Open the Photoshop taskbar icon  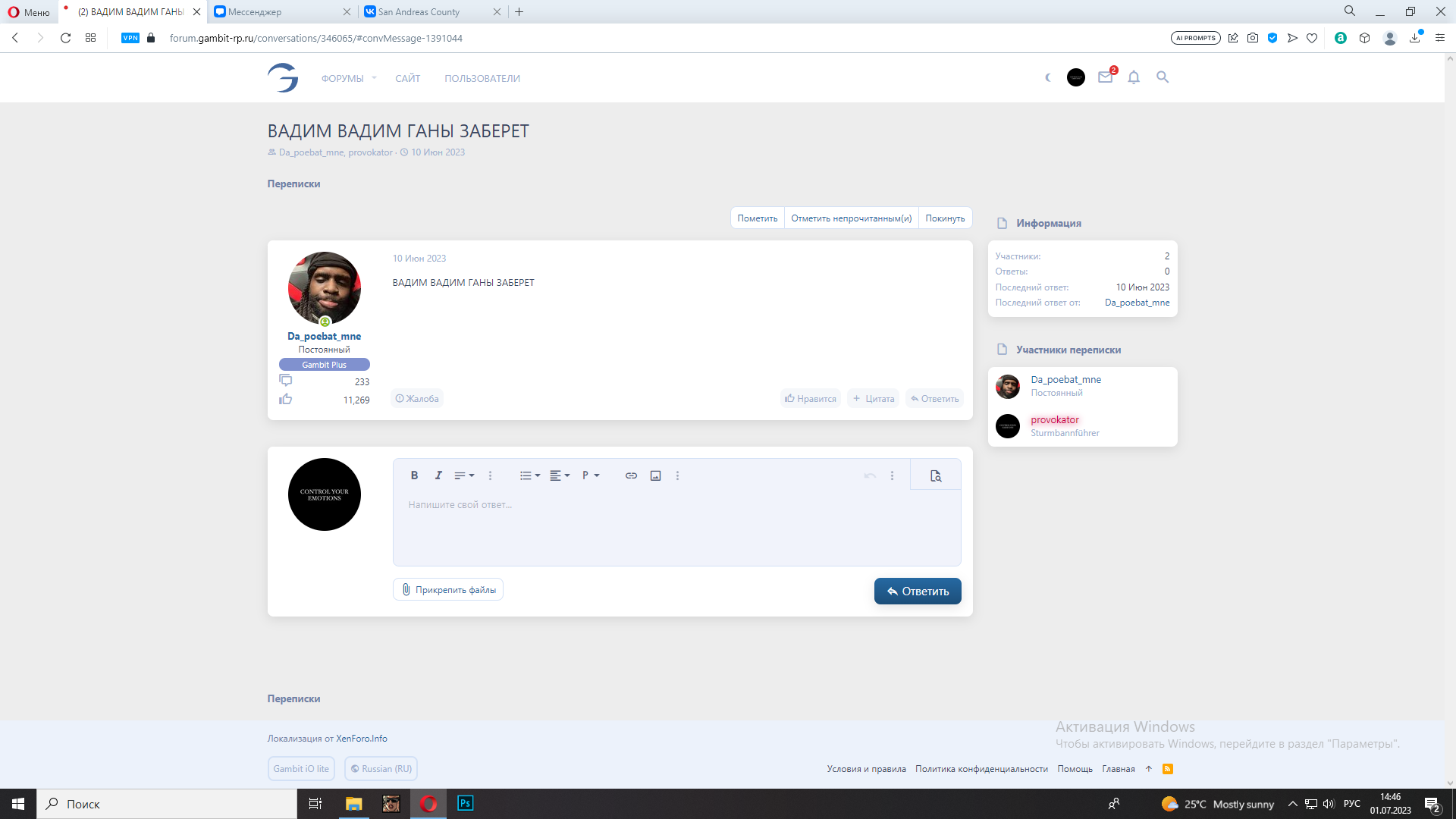coord(466,803)
